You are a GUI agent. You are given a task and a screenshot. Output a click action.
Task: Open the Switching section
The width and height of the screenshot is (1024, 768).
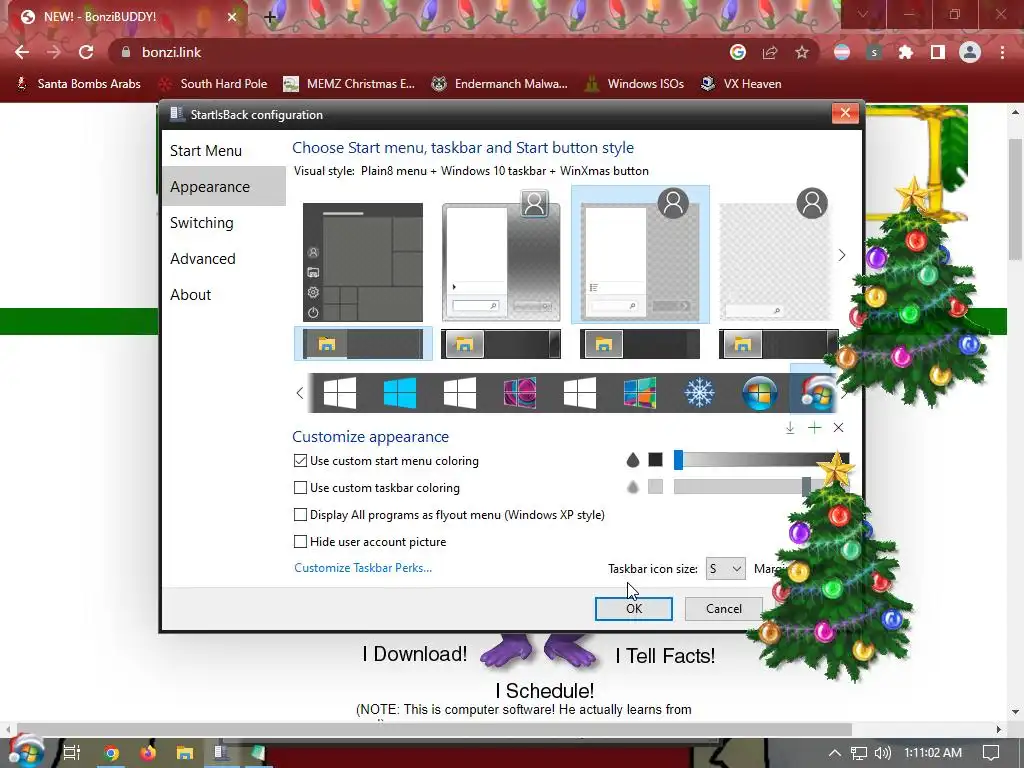[223, 223]
